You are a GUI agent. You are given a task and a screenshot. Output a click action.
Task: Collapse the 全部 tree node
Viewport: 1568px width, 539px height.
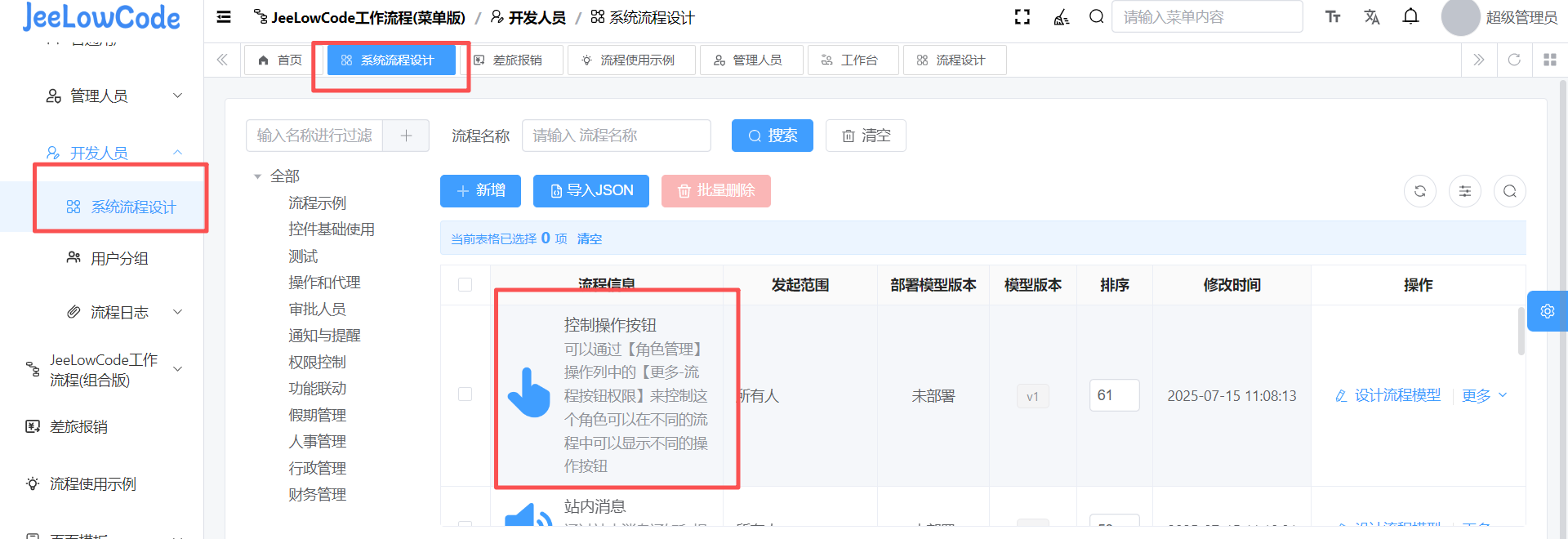[x=258, y=176]
